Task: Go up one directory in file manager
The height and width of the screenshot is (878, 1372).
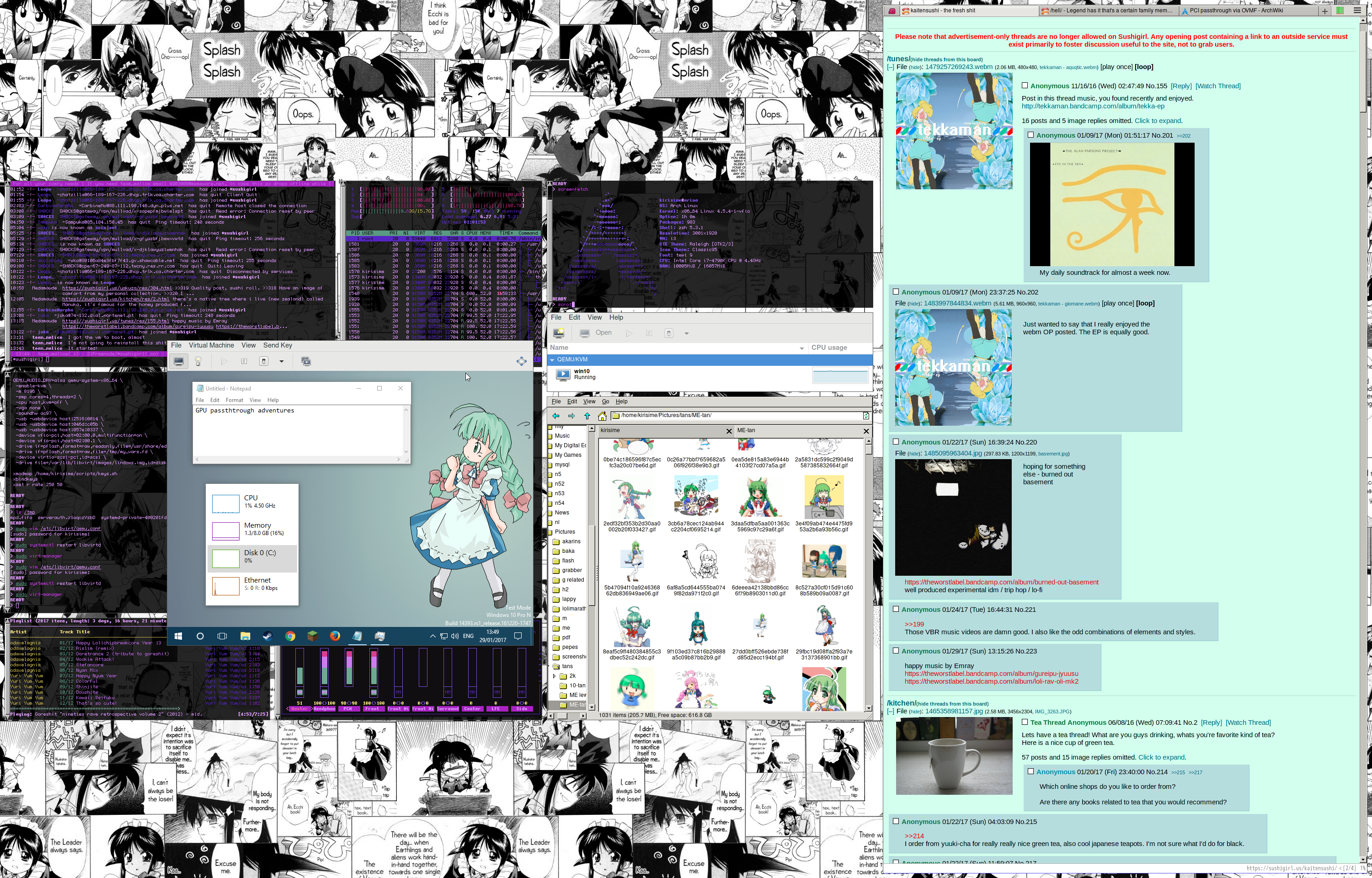Action: [x=587, y=416]
